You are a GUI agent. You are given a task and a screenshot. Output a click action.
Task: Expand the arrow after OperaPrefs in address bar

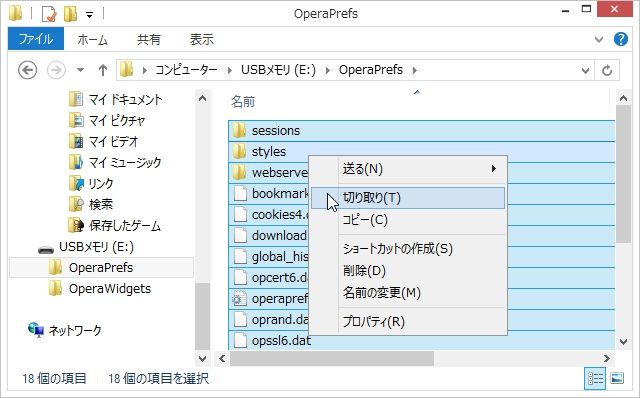click(415, 70)
